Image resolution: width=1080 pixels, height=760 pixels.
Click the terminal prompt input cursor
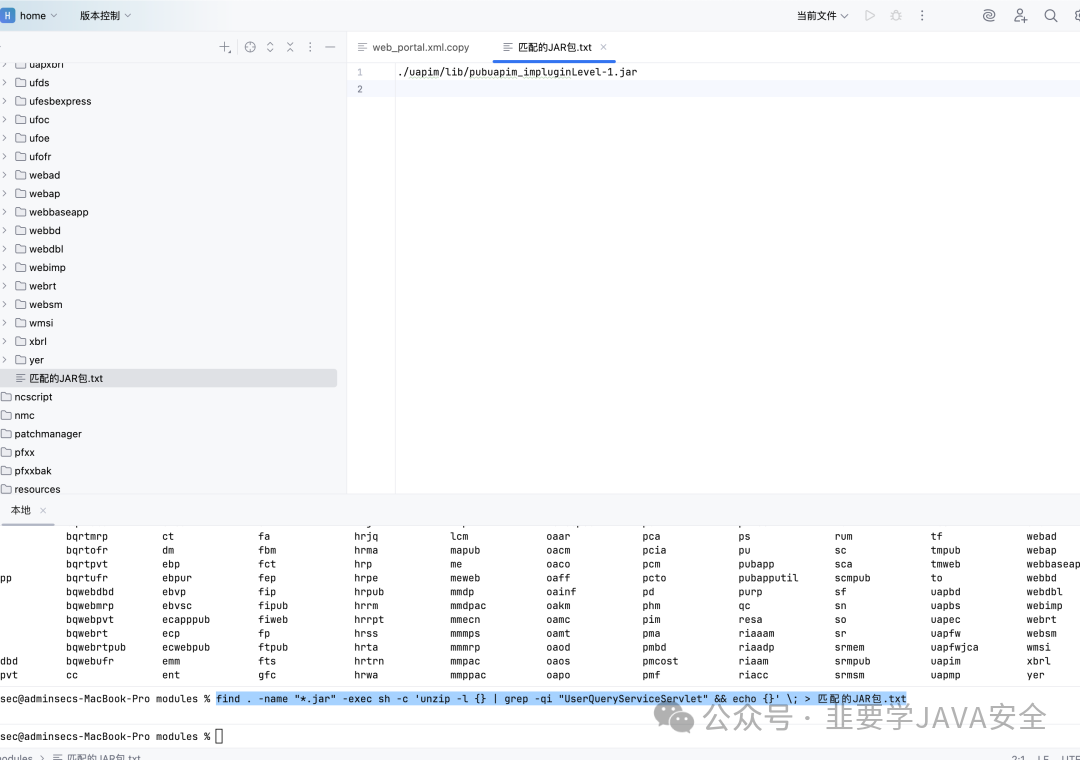coord(219,736)
